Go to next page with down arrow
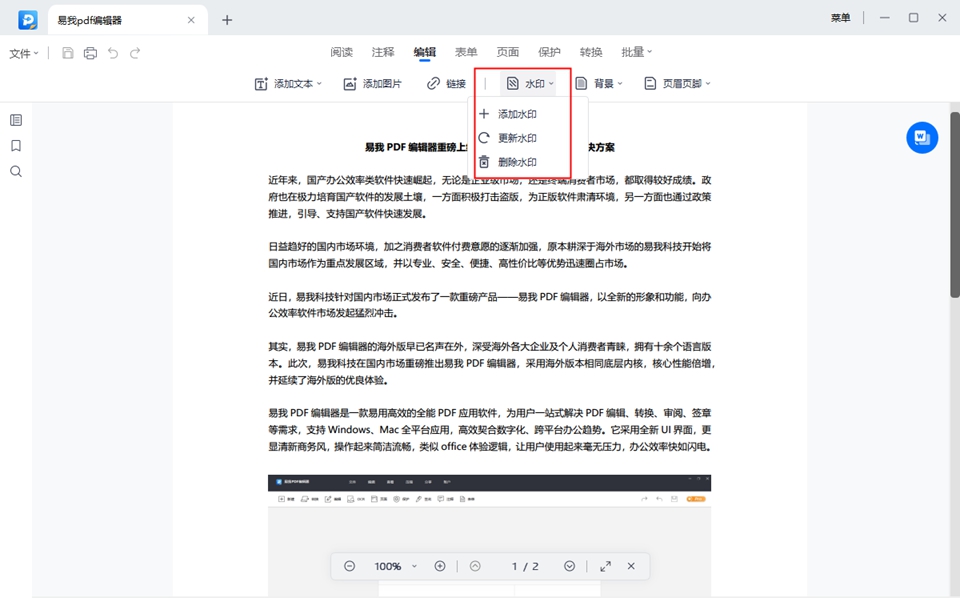960x598 pixels. tap(569, 566)
